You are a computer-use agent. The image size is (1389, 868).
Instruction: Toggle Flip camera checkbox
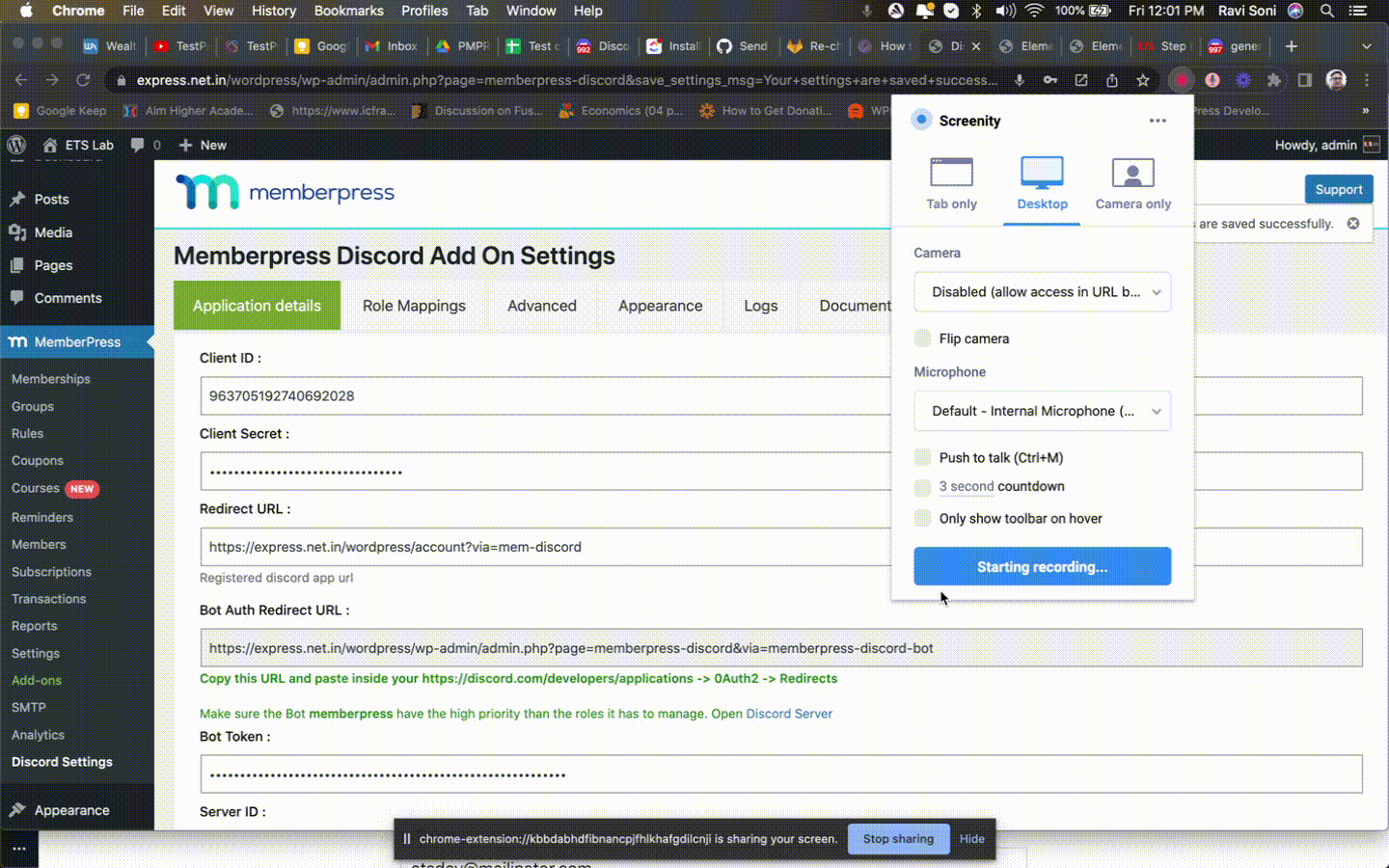[x=923, y=339]
